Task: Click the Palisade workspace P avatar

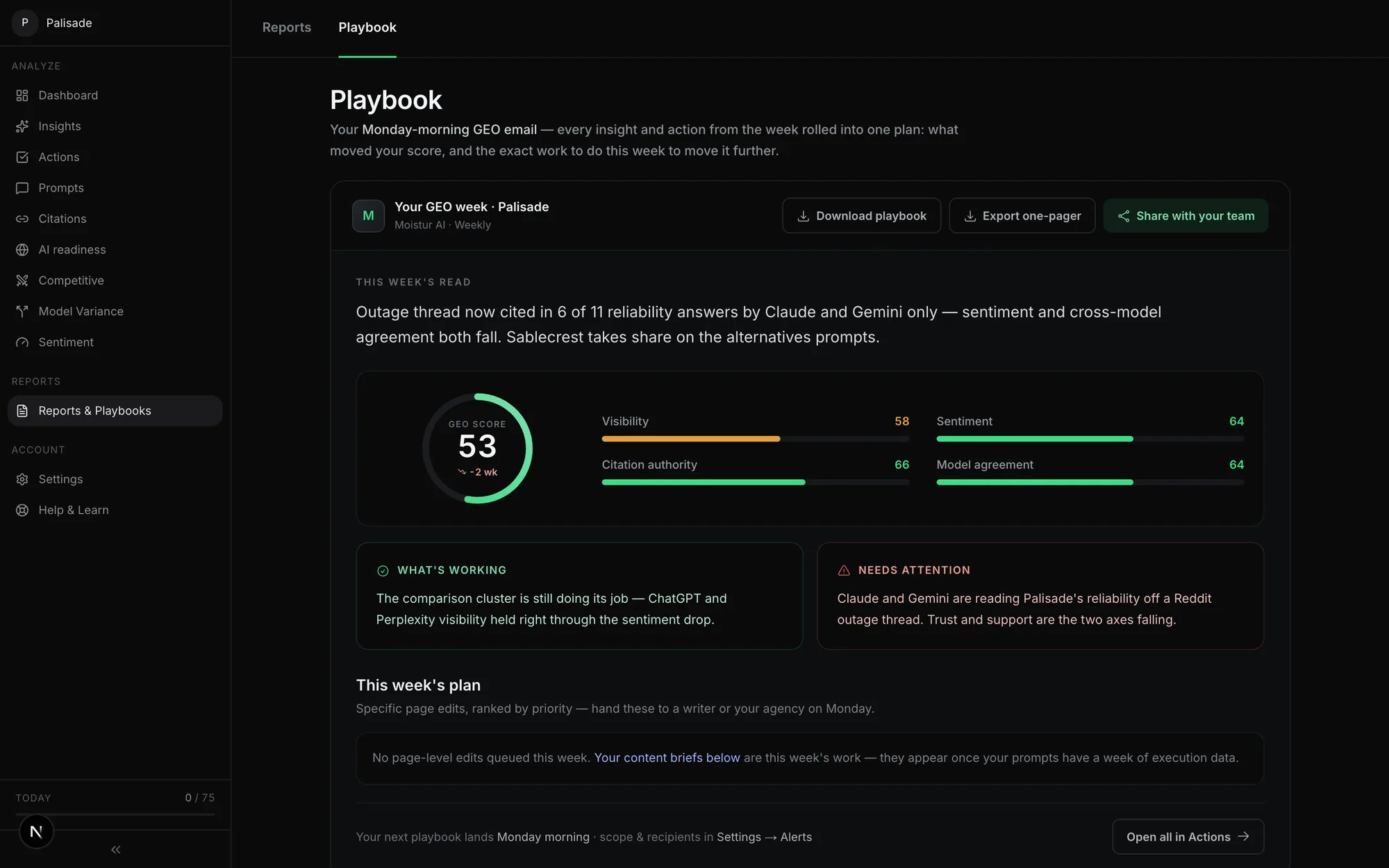Action: [x=25, y=23]
